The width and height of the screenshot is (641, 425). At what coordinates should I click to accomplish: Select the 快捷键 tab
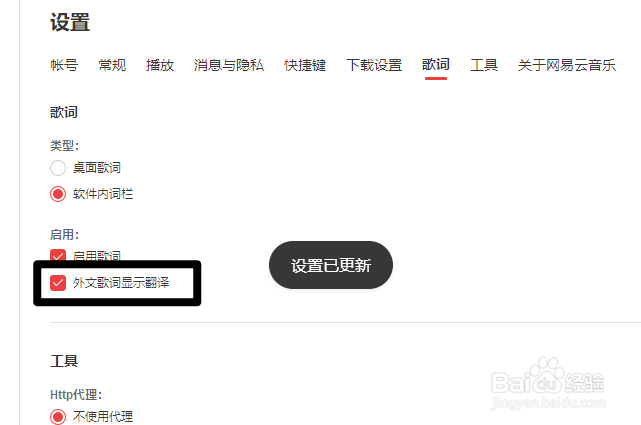pyautogui.click(x=305, y=65)
